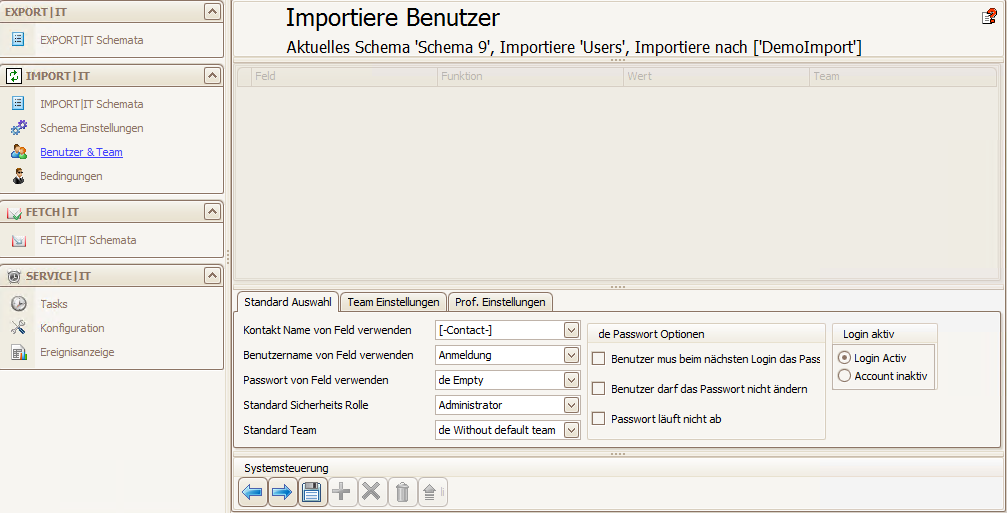Collapse the EXPORT|IT sidebar group

(212, 11)
